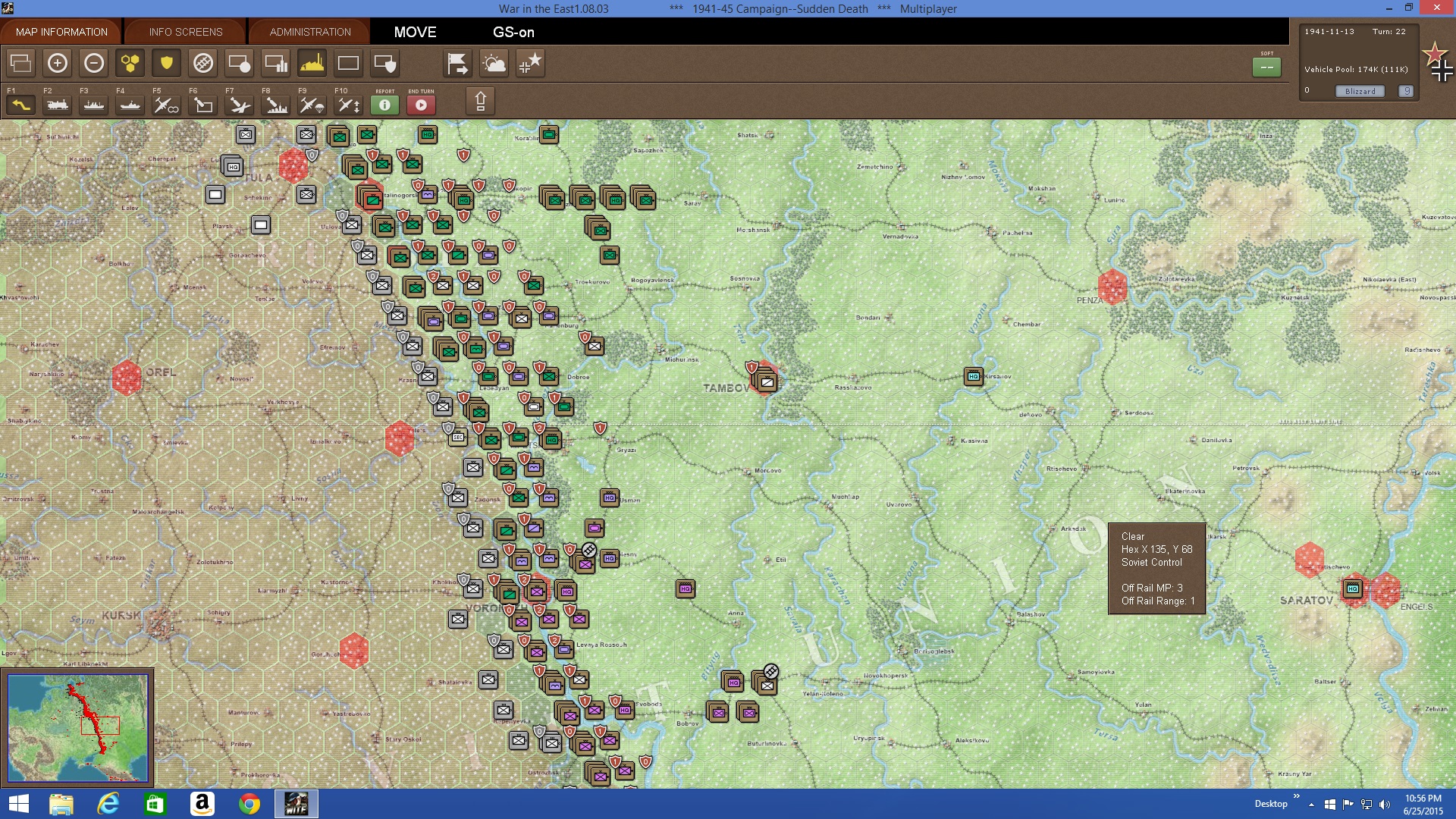Screen dimensions: 1456x819
Task: Open the green REPORT info button
Action: pos(384,105)
